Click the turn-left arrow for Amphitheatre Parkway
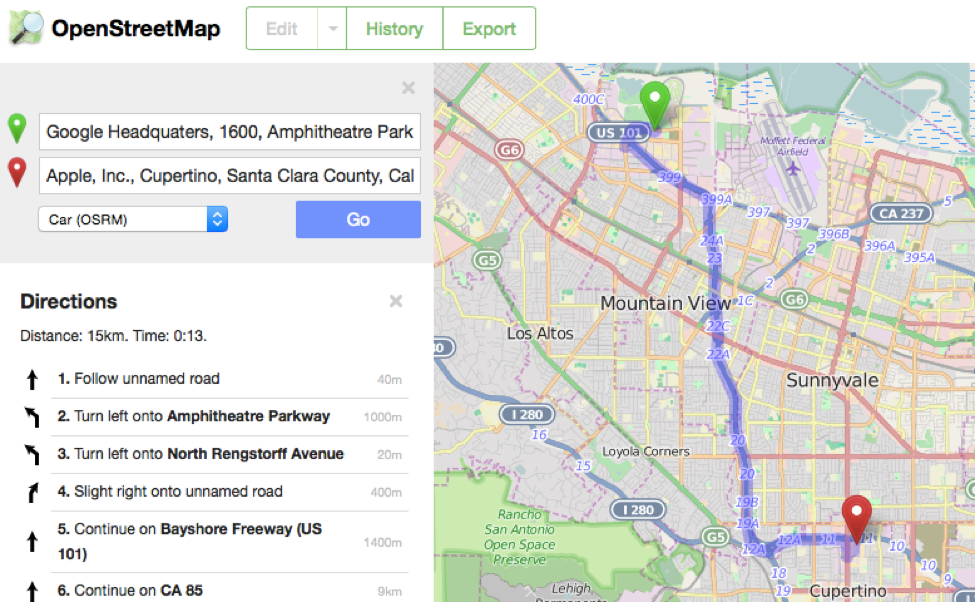This screenshot has width=975, height=602. 32,417
